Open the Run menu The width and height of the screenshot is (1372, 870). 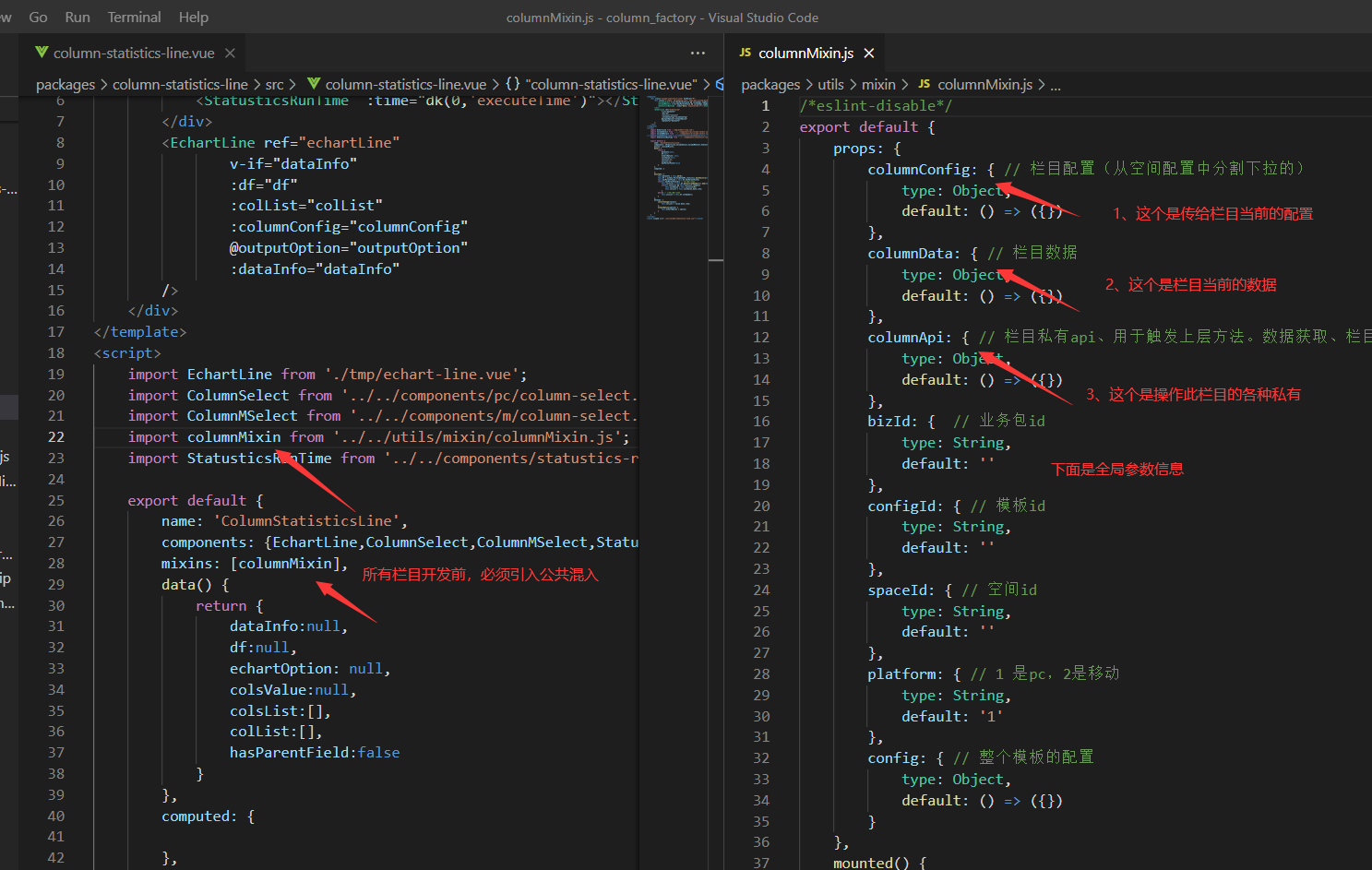click(78, 17)
